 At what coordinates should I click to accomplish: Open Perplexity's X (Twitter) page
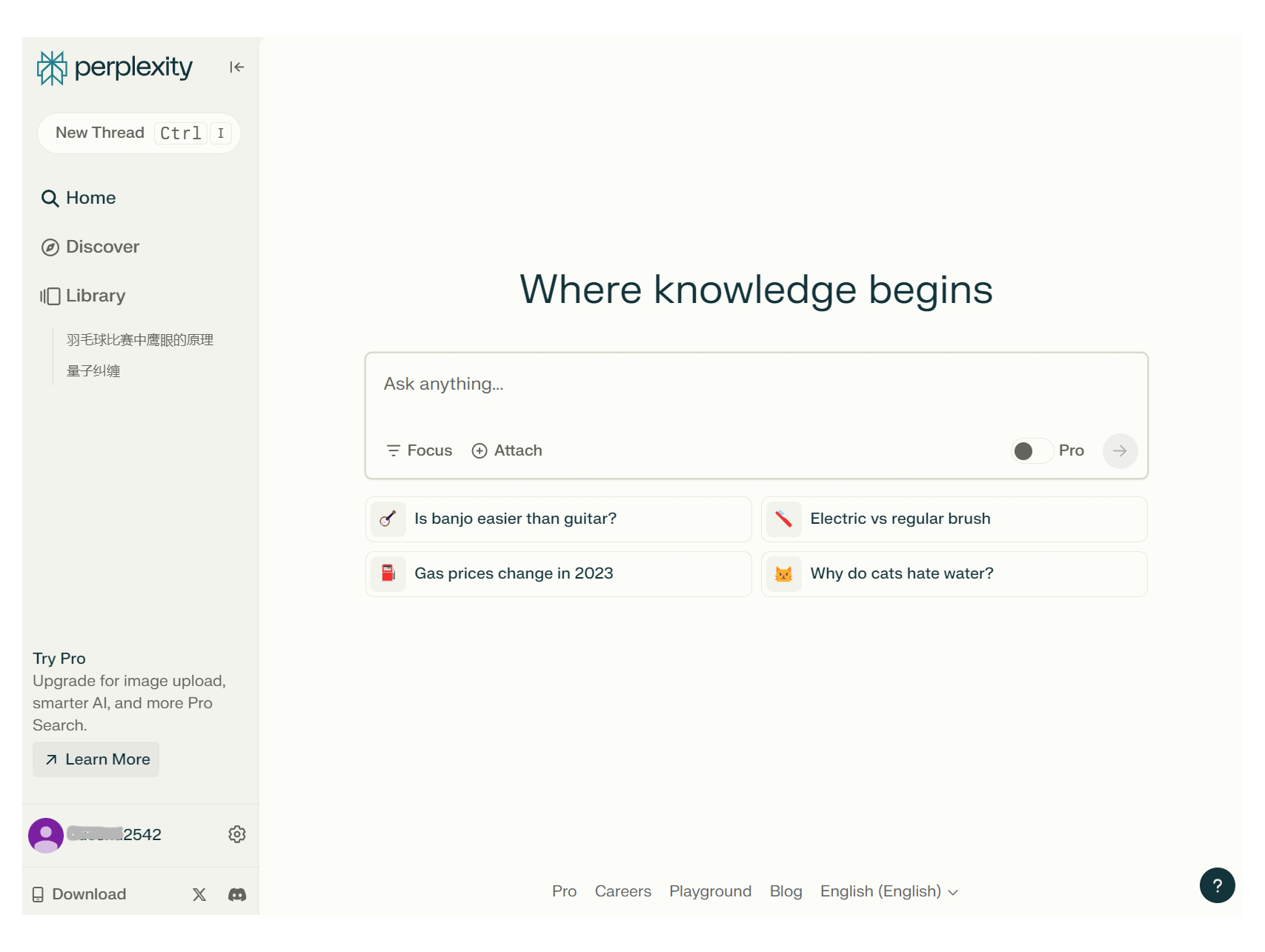pos(199,894)
